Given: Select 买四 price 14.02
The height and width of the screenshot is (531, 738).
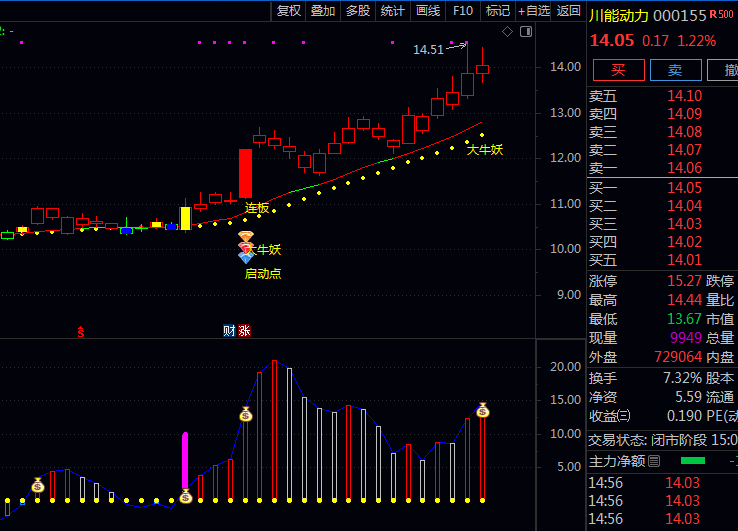Looking at the screenshot, I should tap(684, 241).
